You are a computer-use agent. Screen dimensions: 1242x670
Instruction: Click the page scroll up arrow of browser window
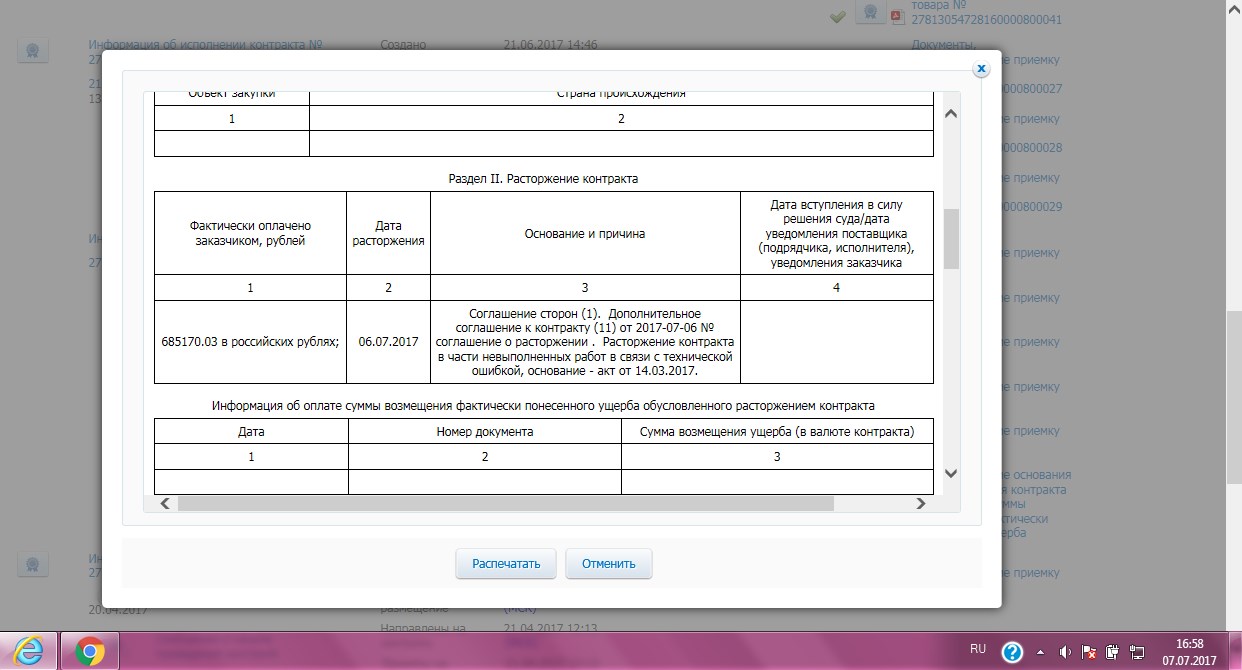(x=1235, y=8)
